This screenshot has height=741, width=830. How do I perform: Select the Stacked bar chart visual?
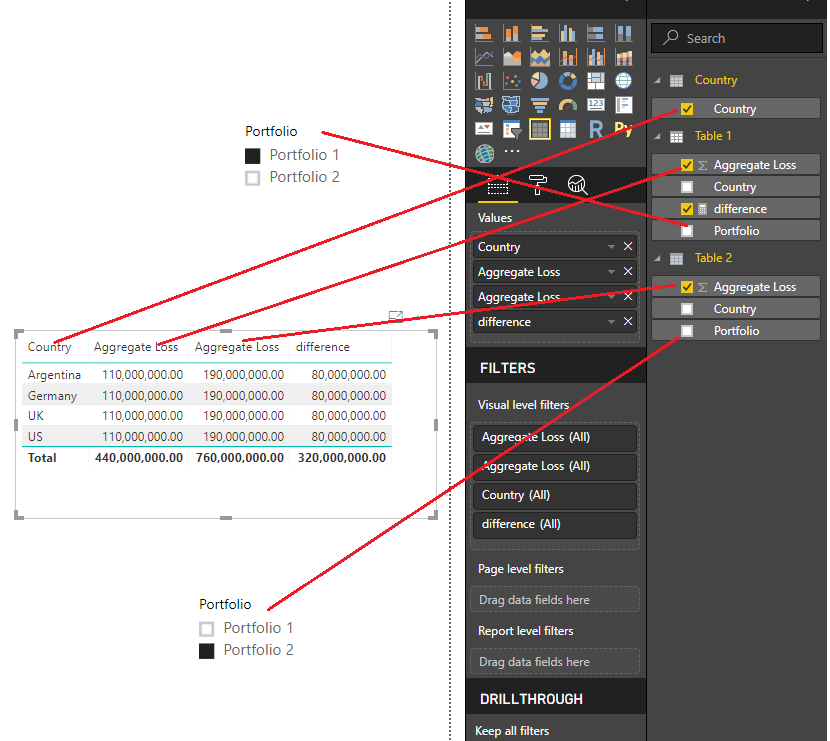(483, 33)
